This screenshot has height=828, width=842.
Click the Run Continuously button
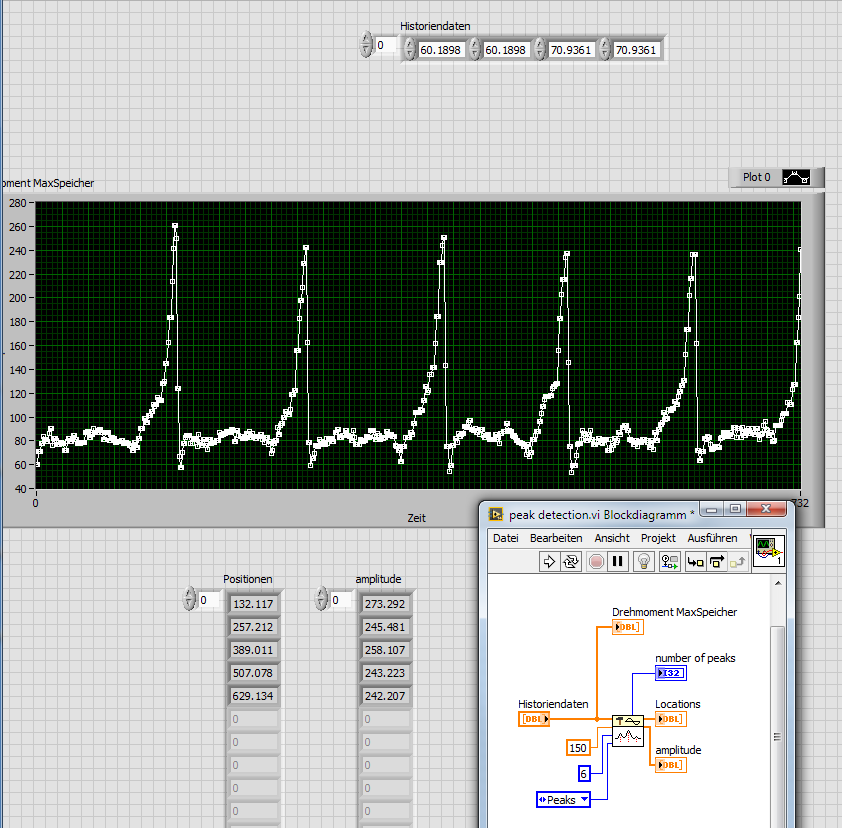click(572, 561)
